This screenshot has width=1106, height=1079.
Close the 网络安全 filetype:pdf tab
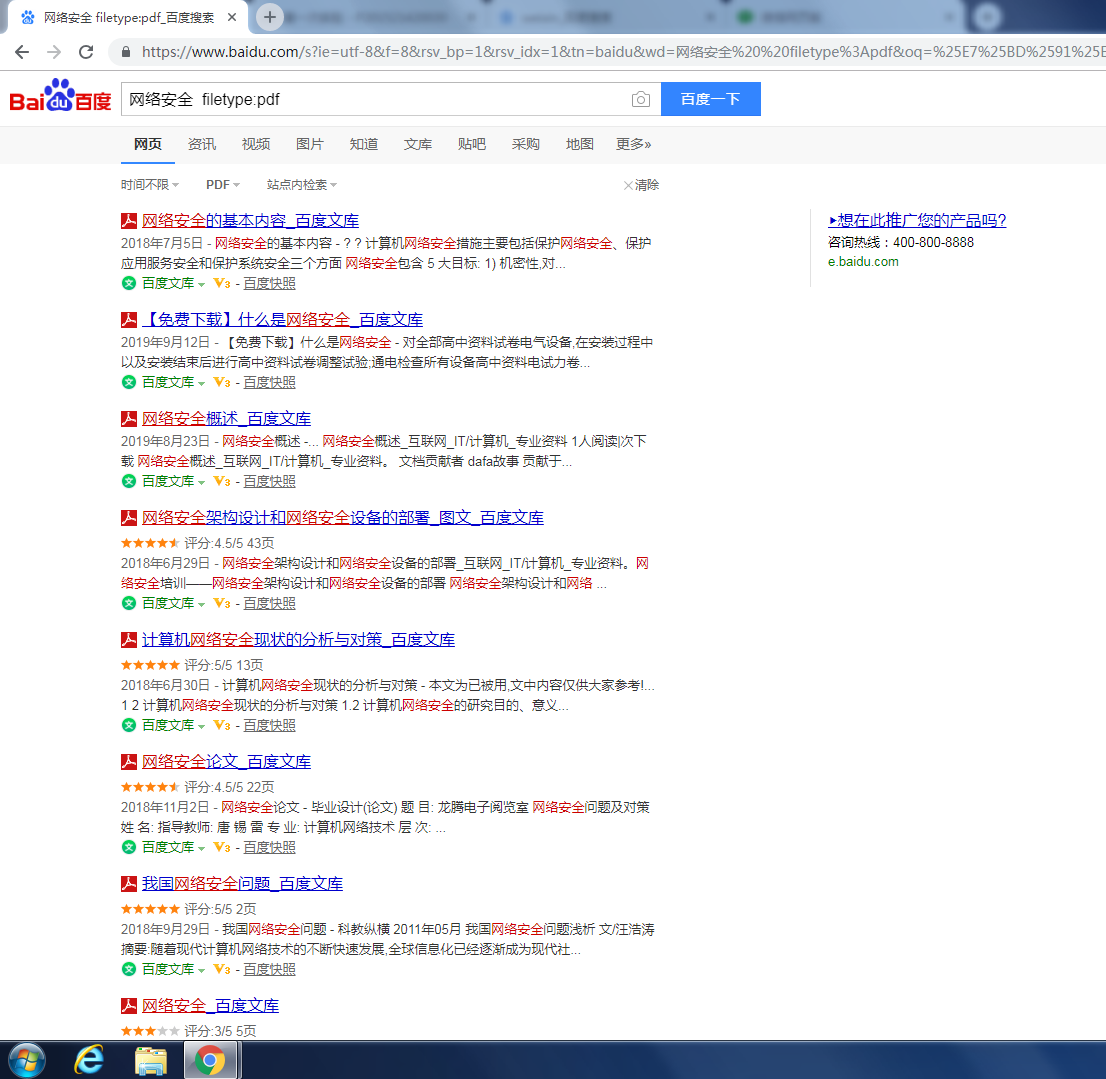(x=232, y=17)
